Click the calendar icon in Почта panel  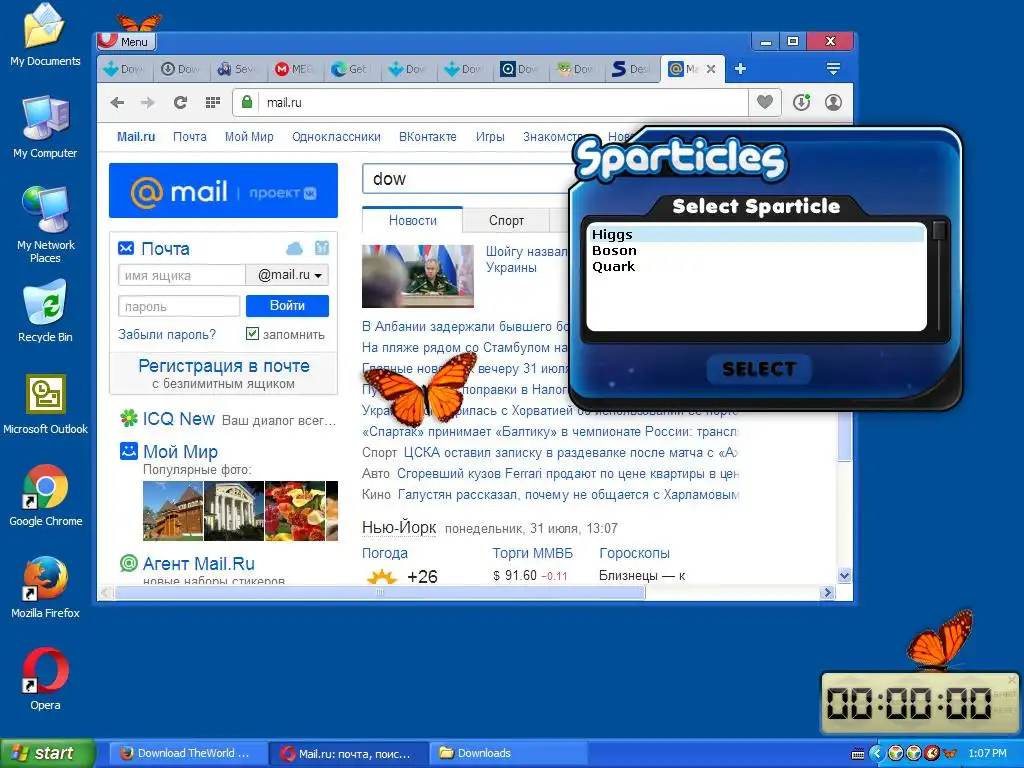tap(322, 248)
